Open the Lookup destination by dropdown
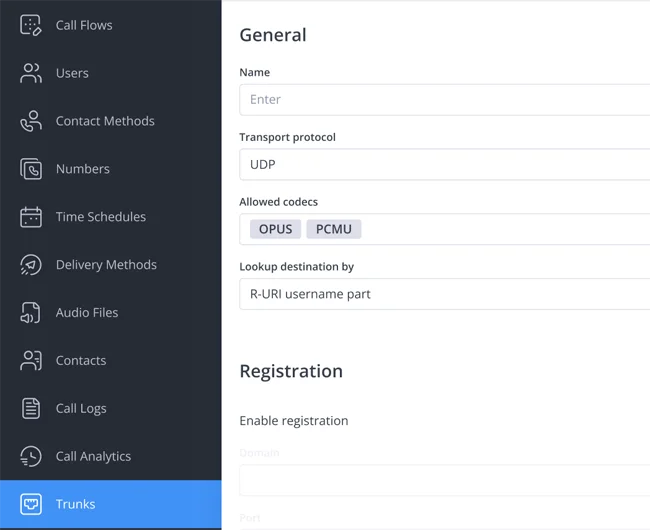This screenshot has width=650, height=530. click(x=444, y=294)
